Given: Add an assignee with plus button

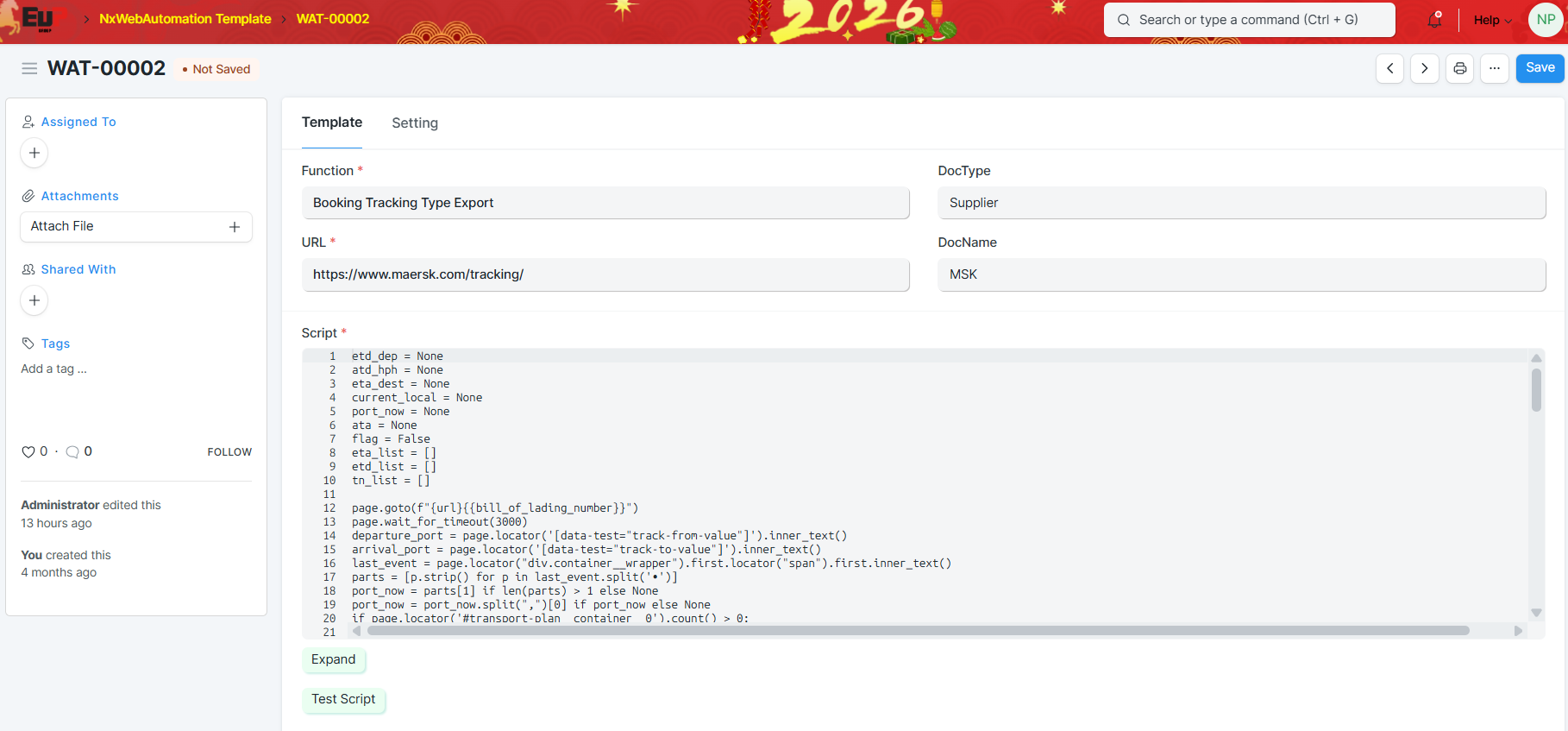Looking at the screenshot, I should click(x=34, y=153).
